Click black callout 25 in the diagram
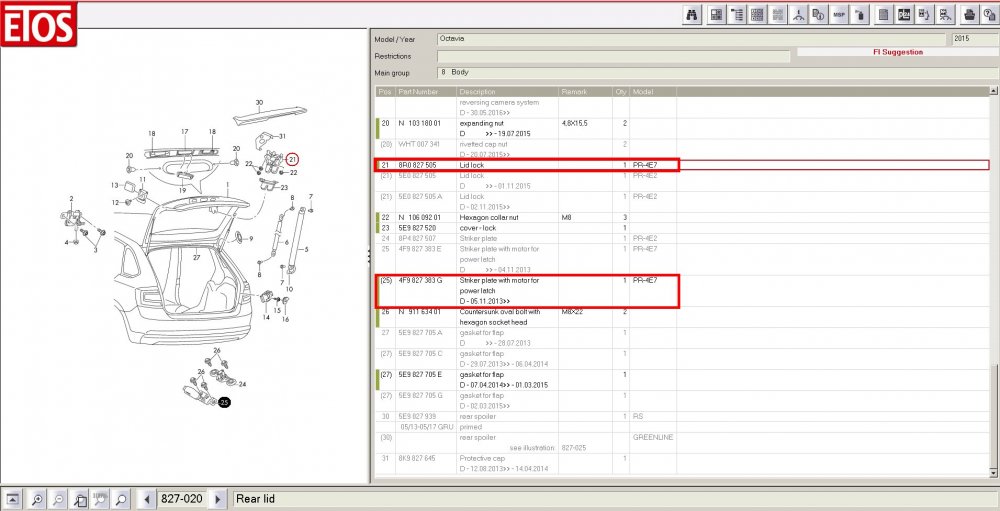Viewport: 1000px width, 511px height. (224, 403)
